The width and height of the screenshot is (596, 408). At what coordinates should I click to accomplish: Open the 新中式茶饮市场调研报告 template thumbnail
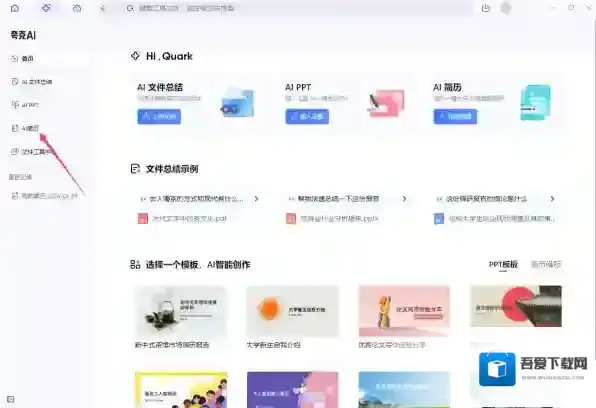tap(181, 311)
